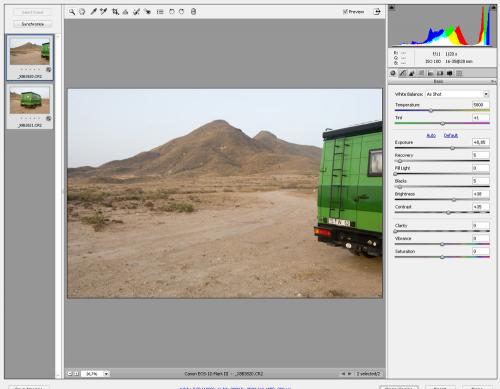This screenshot has height=389, width=500.
Task: Toggle highlight clipping warning in histogram
Action: pyautogui.click(x=493, y=7)
